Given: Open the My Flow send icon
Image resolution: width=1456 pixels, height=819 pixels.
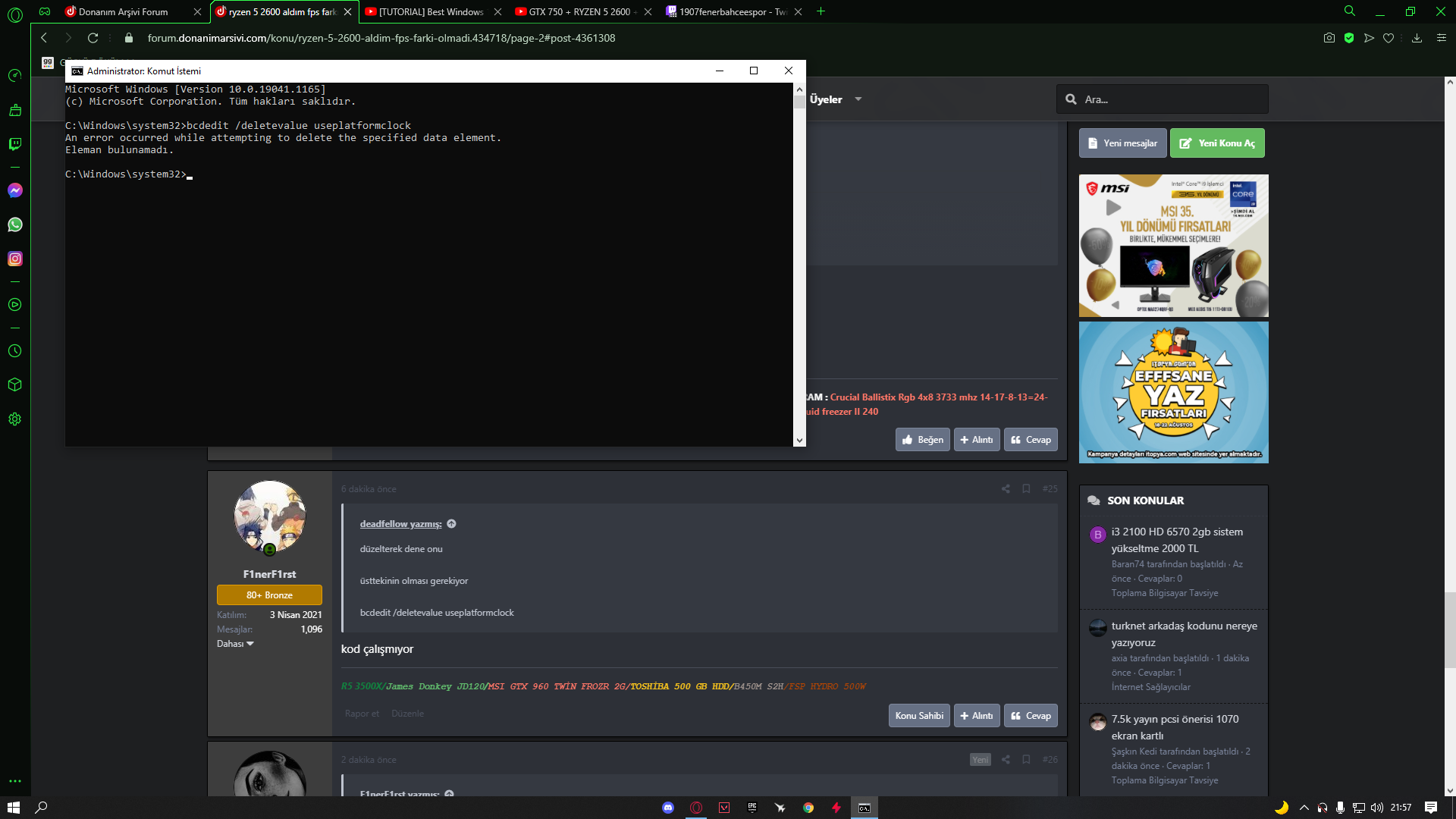Looking at the screenshot, I should (x=1369, y=38).
